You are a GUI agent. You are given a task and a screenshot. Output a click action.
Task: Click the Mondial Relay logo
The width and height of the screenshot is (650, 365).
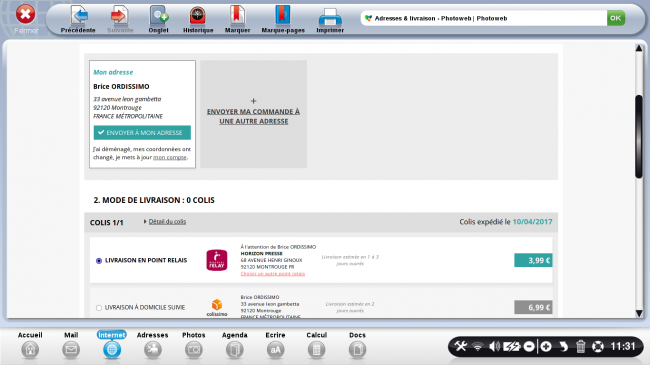click(x=217, y=260)
